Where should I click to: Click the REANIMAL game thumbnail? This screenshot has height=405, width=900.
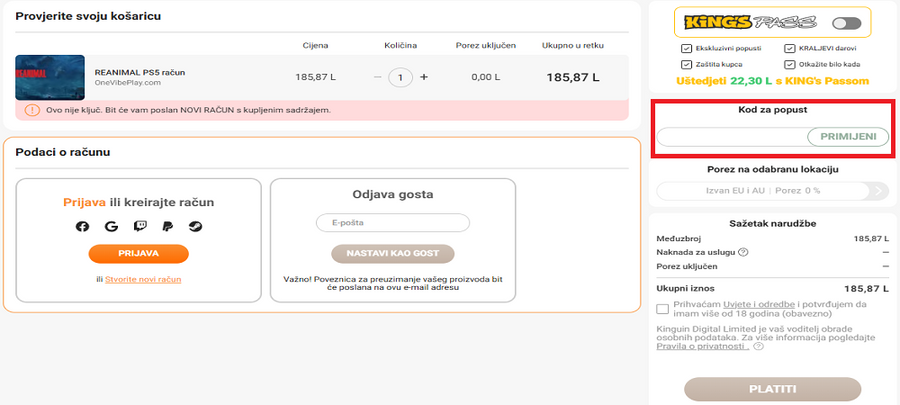click(x=50, y=77)
